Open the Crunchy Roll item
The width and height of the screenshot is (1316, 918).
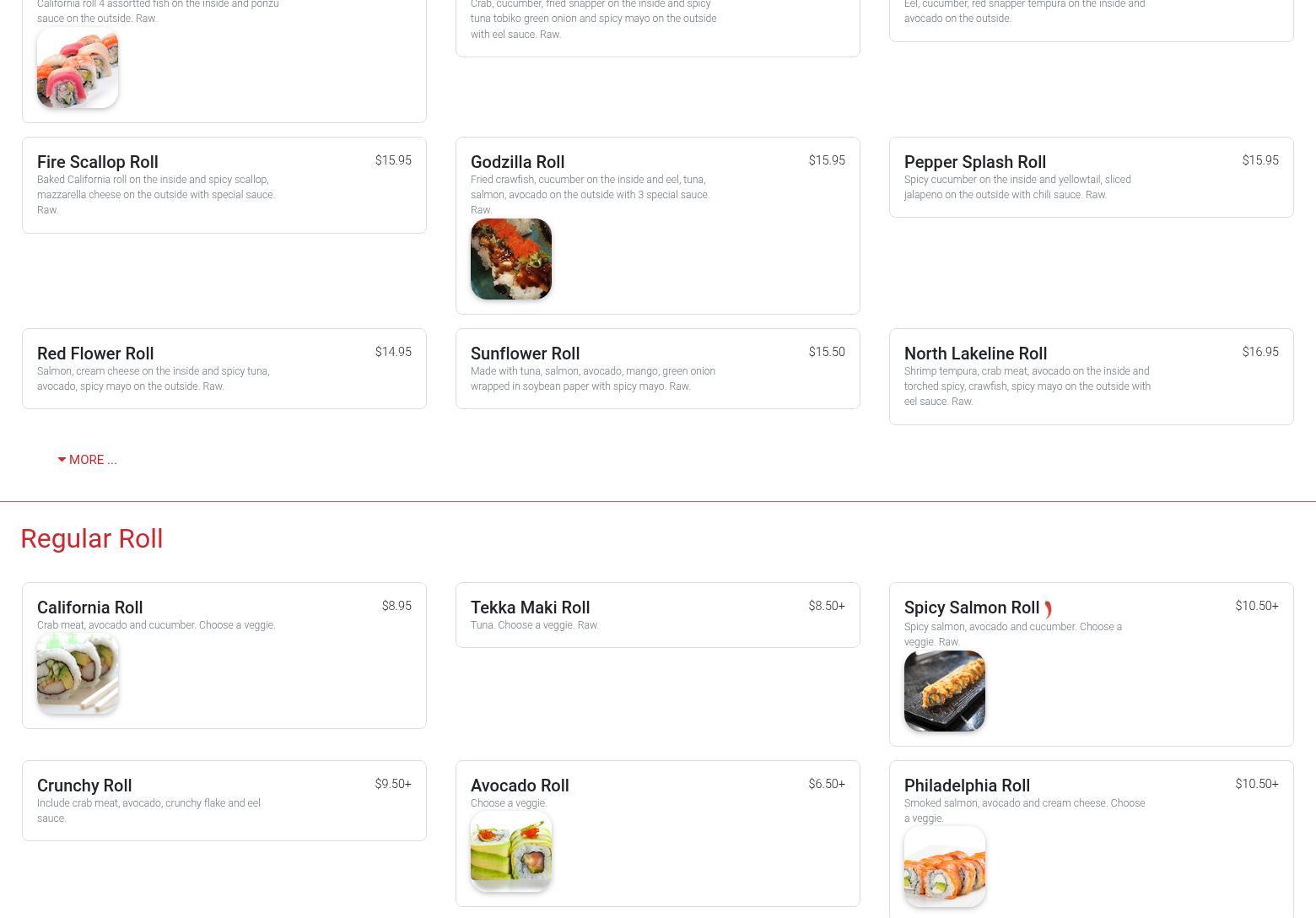[224, 801]
